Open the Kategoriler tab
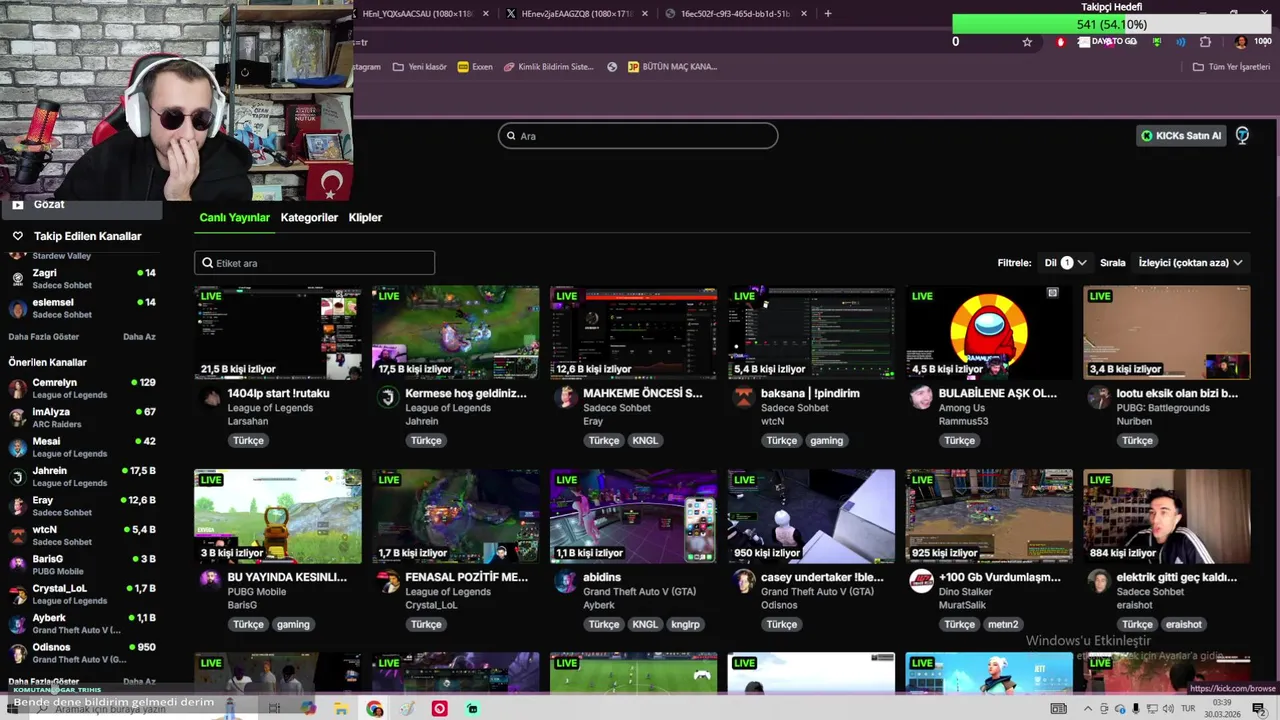 point(309,217)
